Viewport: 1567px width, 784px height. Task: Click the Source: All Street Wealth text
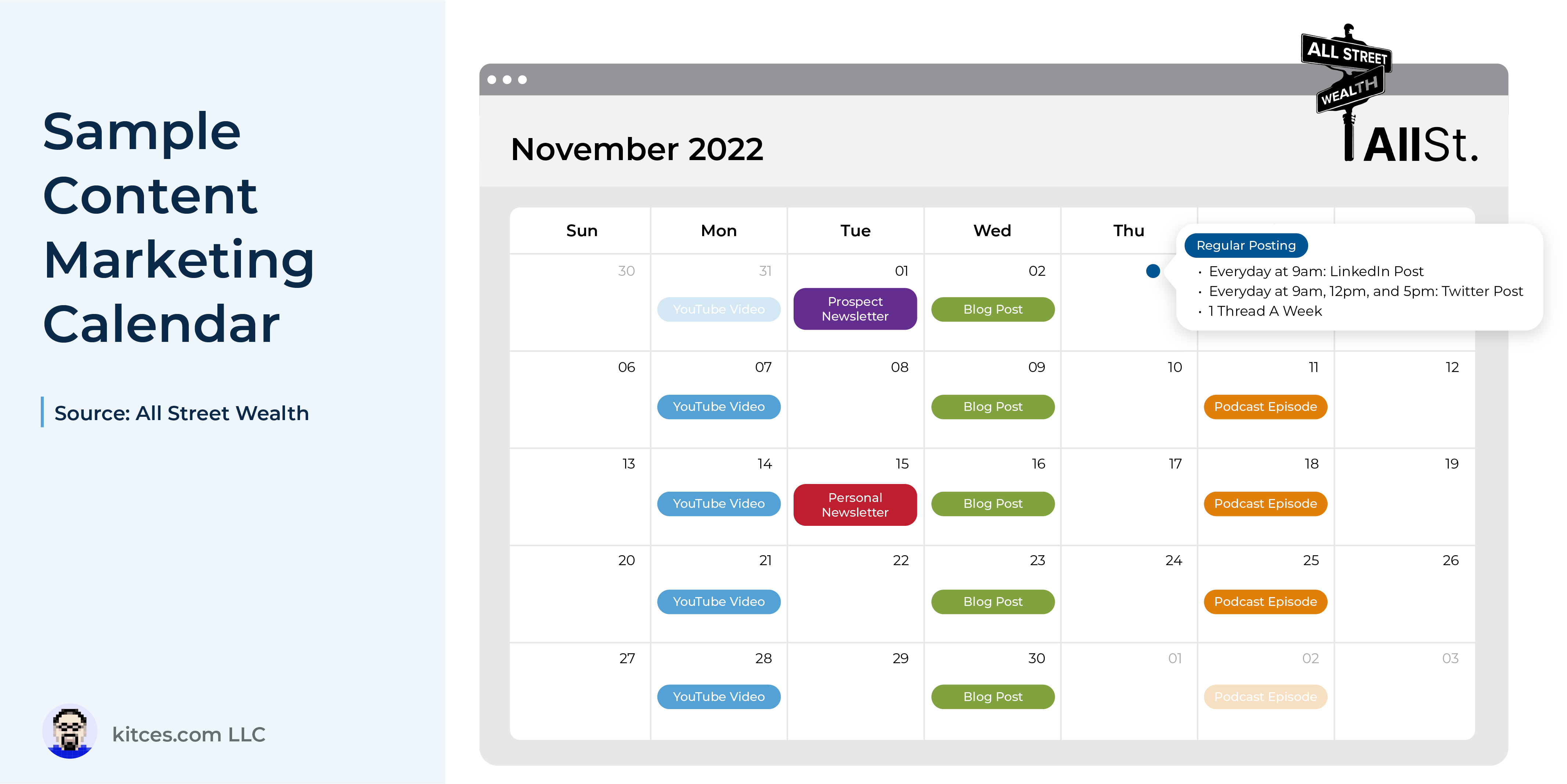(x=181, y=413)
